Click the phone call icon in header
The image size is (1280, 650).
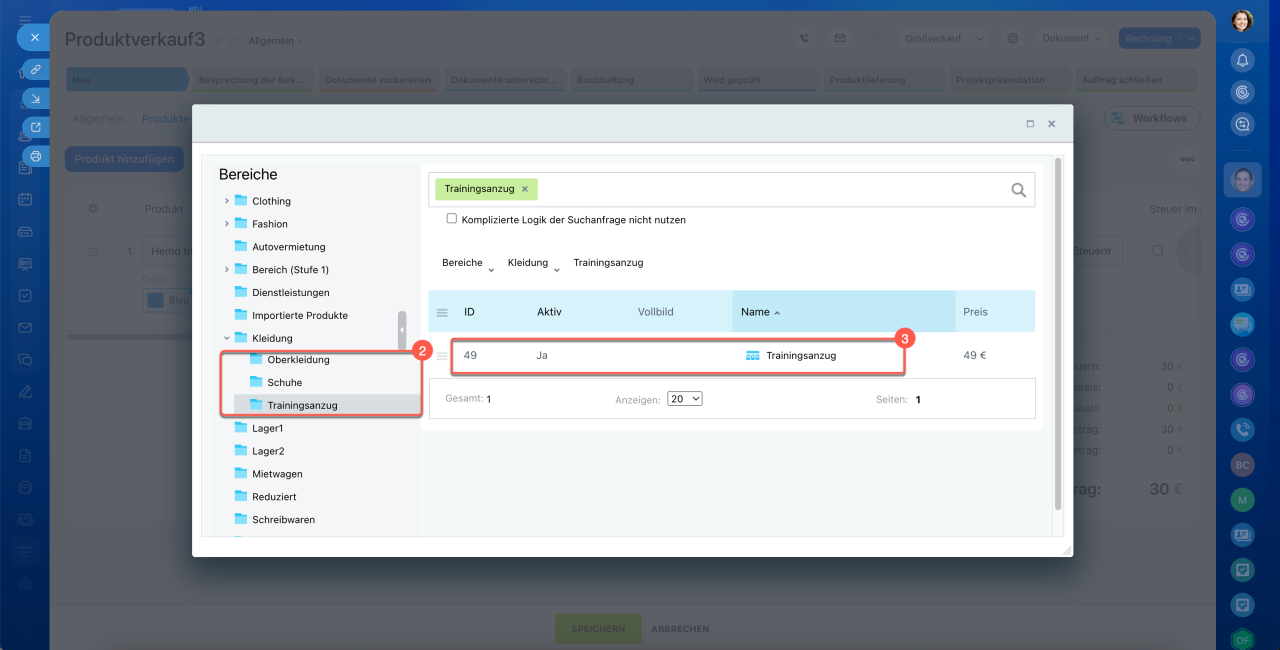(x=805, y=38)
